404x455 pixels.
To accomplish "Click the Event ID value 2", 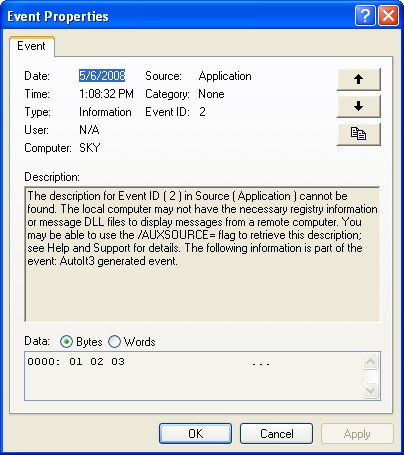I will coord(202,112).
